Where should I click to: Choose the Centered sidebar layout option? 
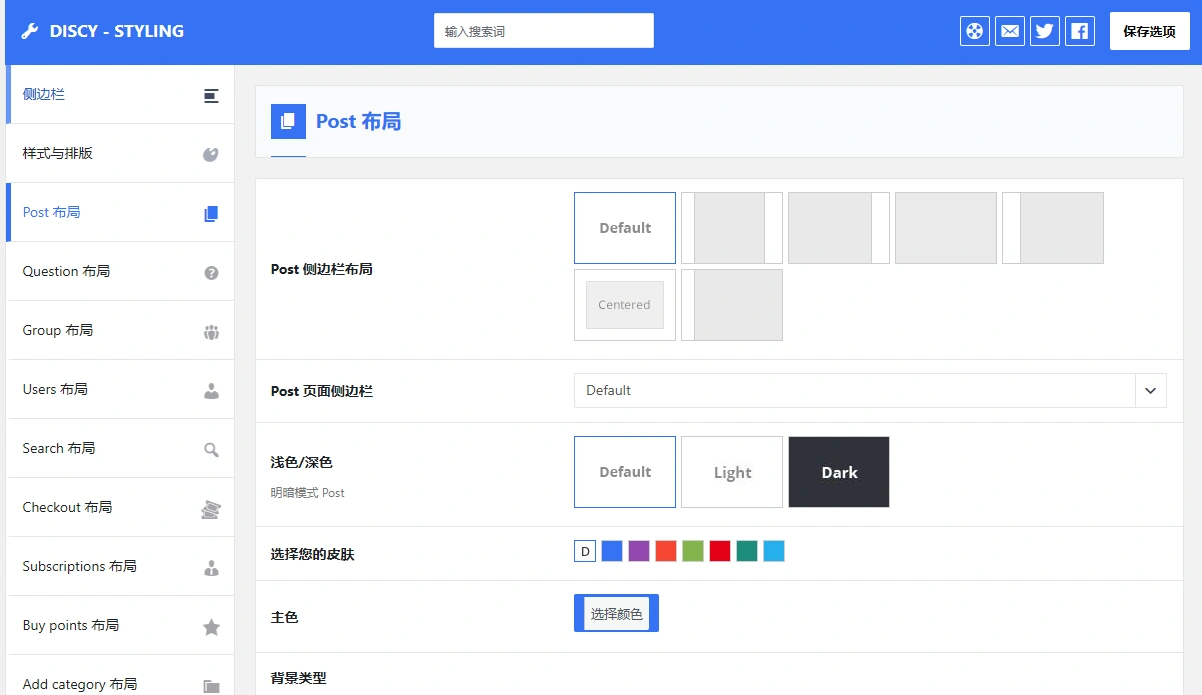point(624,304)
